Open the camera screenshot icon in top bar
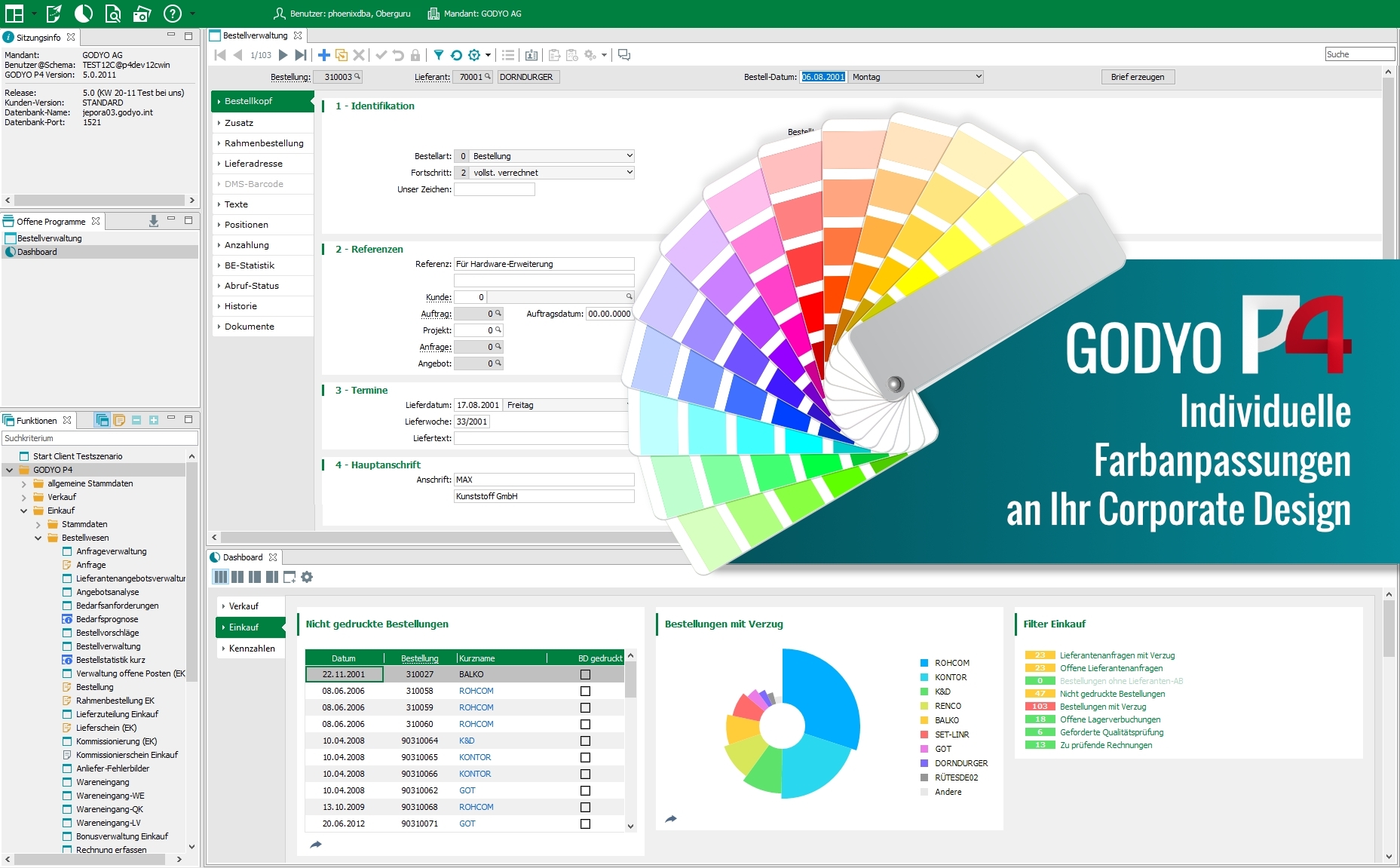Viewport: 1400px width, 868px height. tap(142, 14)
